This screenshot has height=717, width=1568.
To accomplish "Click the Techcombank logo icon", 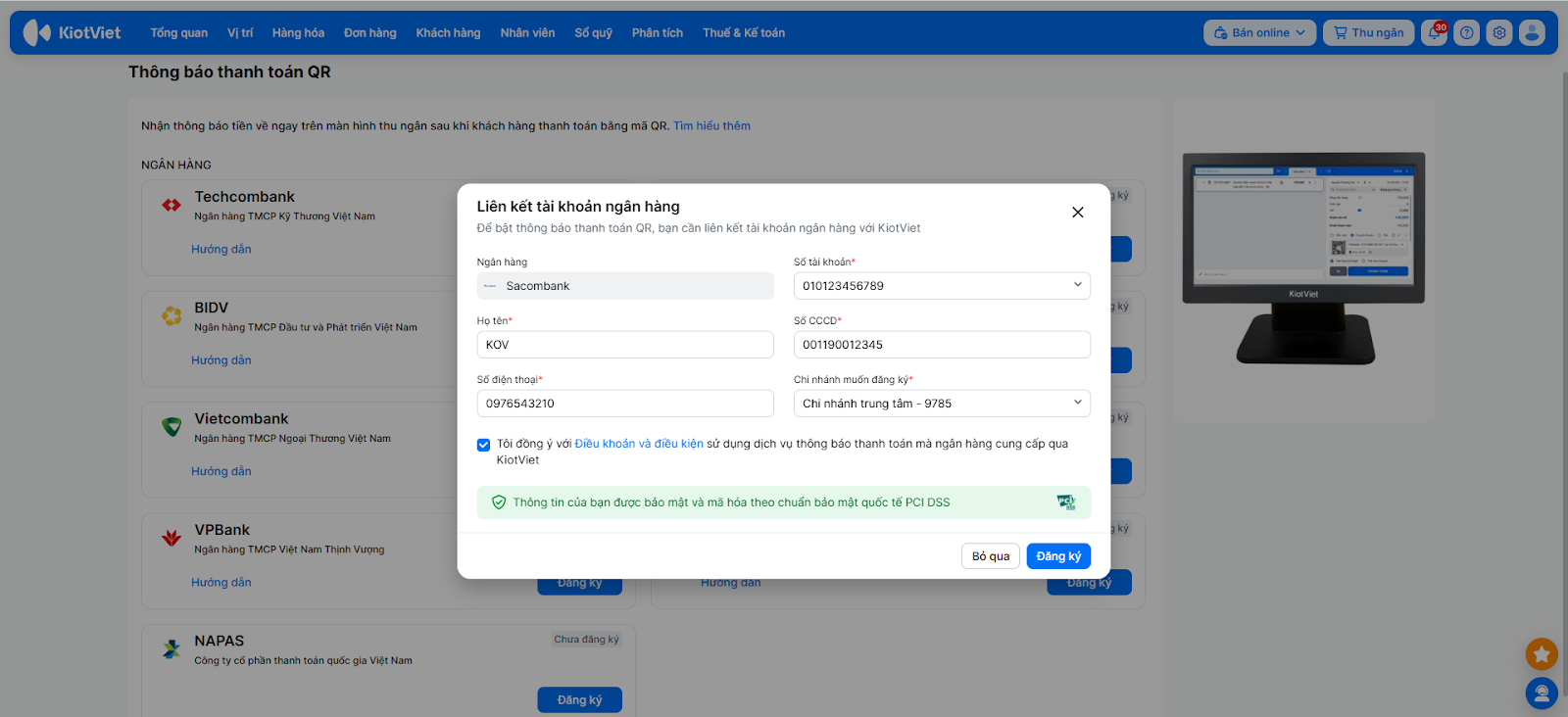I will (171, 205).
